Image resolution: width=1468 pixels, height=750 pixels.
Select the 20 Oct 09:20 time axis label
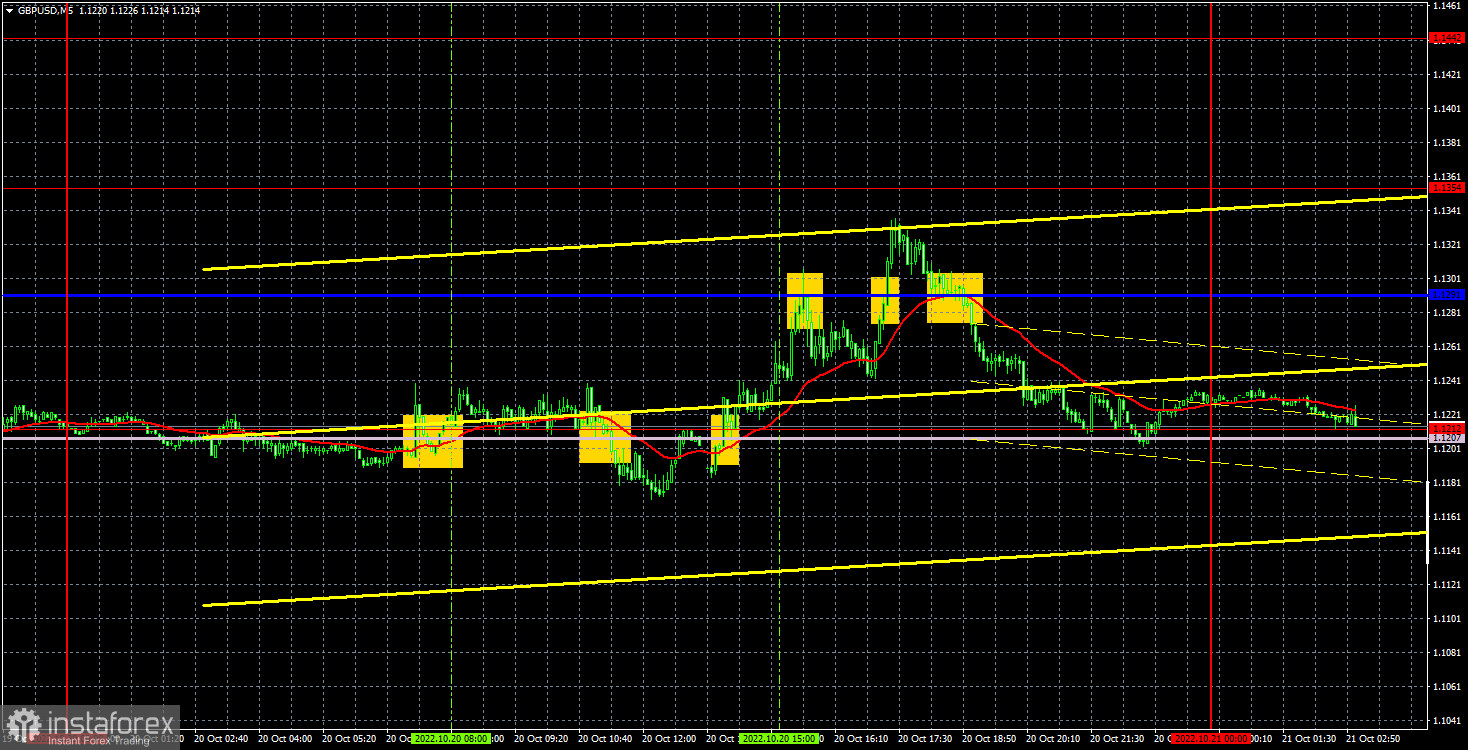542,738
